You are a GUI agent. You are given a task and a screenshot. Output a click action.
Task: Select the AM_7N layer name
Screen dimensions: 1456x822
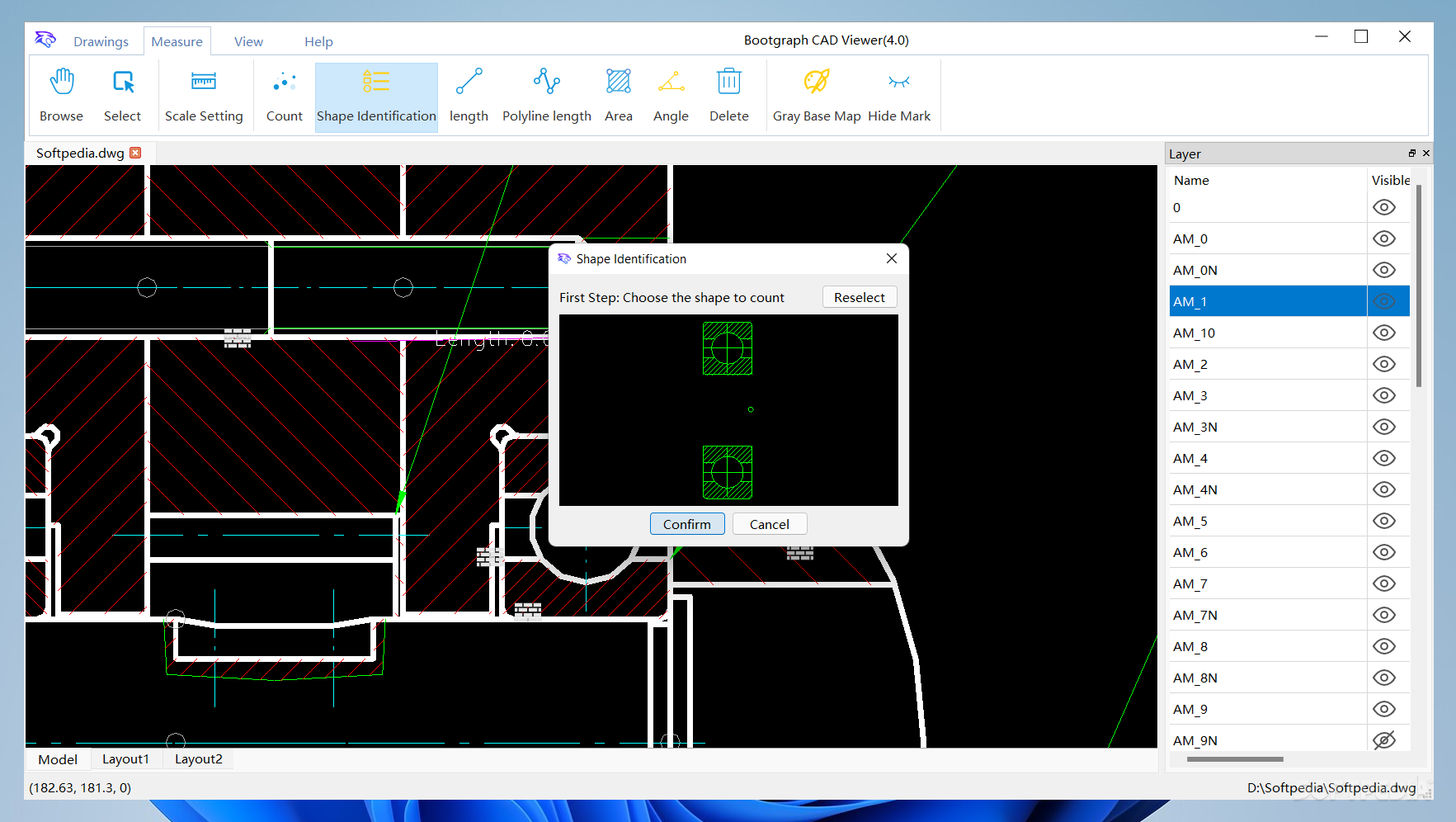pyautogui.click(x=1195, y=615)
